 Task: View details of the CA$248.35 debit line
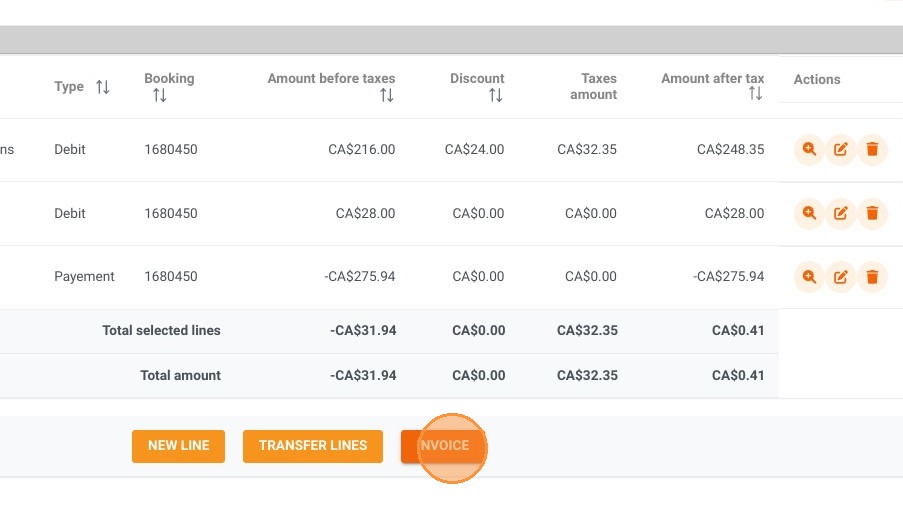[x=809, y=149]
